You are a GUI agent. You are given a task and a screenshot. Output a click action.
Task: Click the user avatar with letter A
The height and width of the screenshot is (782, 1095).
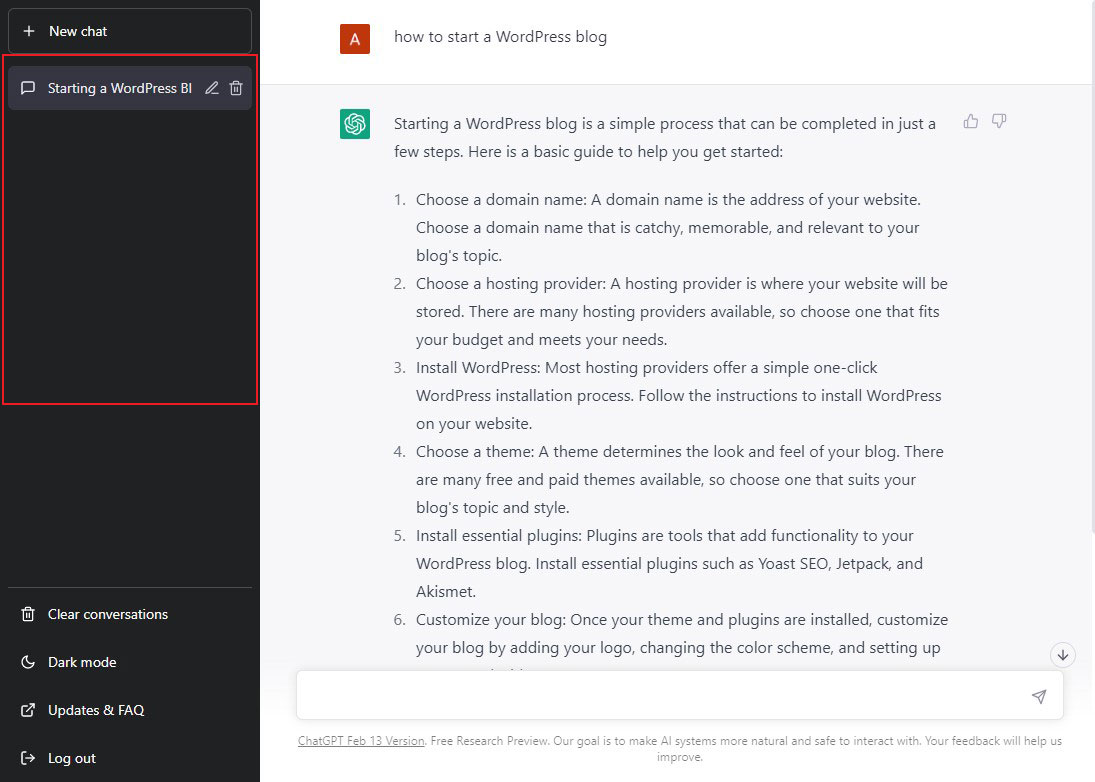355,39
